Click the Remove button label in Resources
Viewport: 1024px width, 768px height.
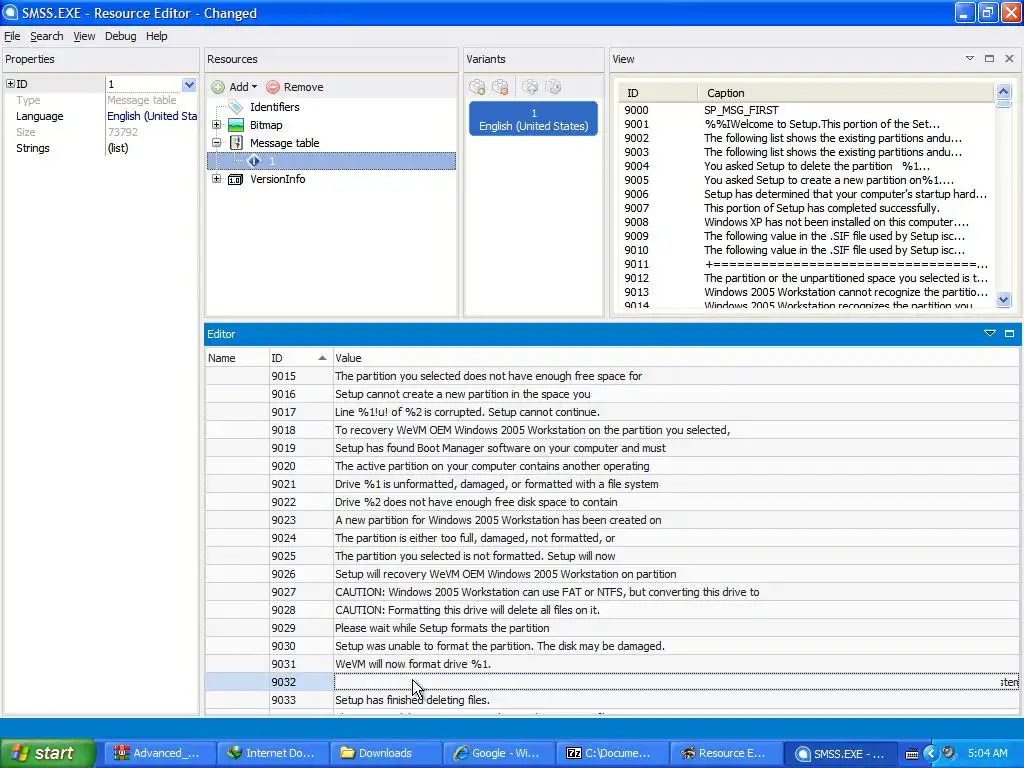303,87
